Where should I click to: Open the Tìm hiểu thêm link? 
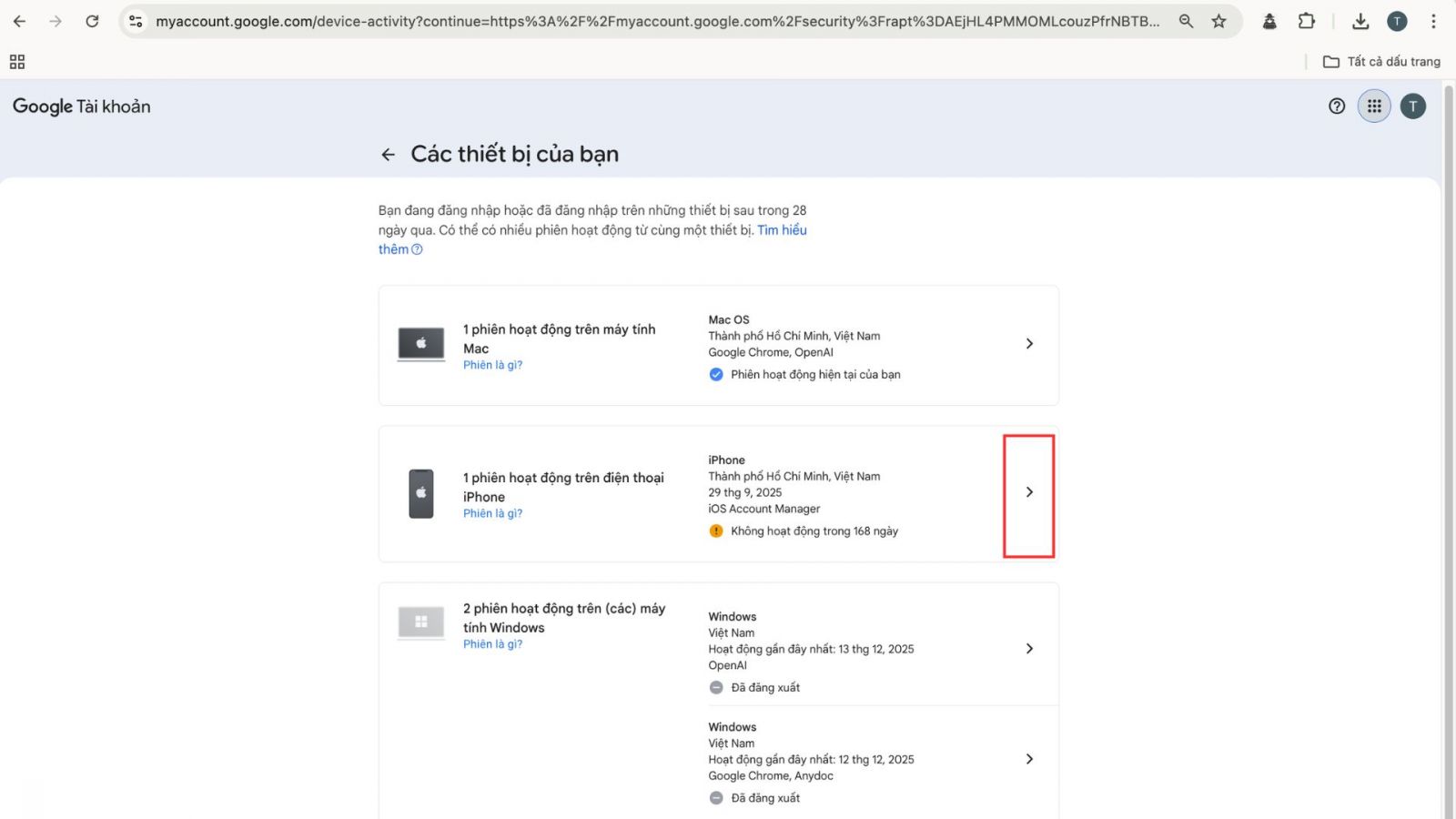pyautogui.click(x=782, y=230)
